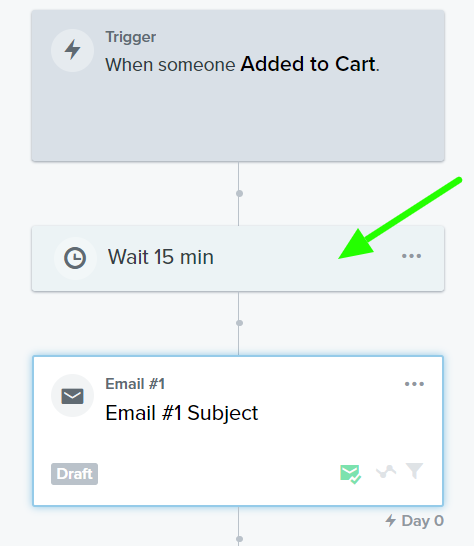Viewport: 474px width, 546px height.
Task: Select the Trigger card
Action: point(238,86)
